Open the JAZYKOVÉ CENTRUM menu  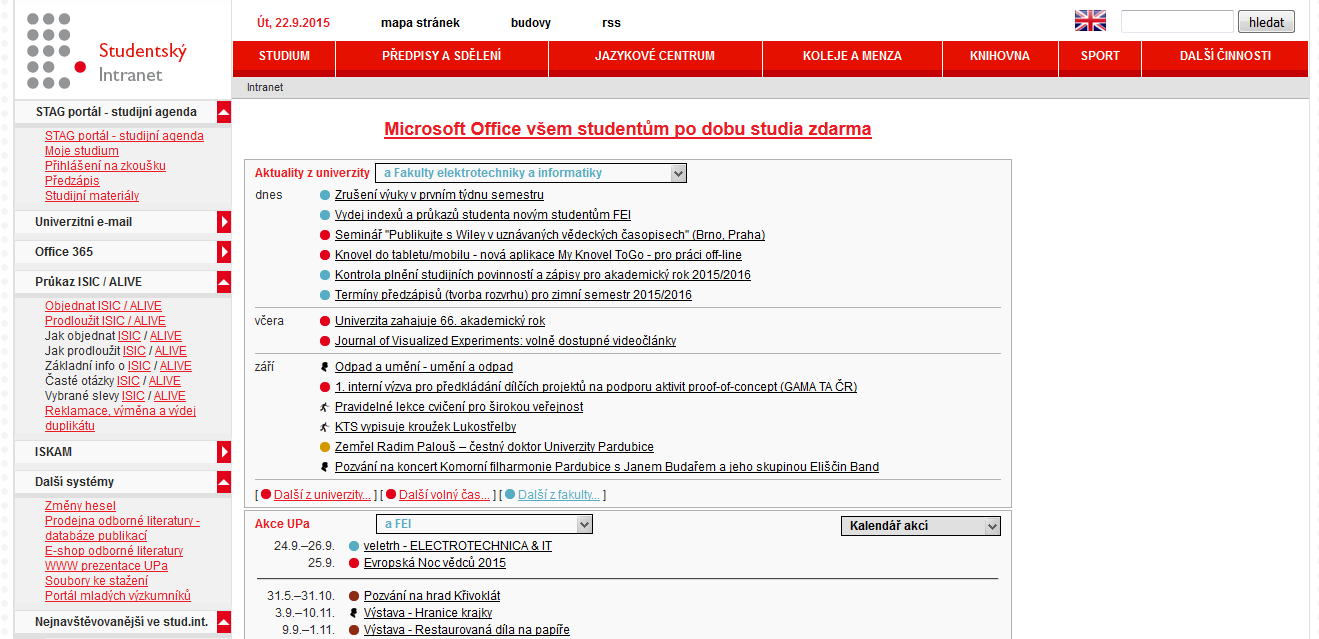tap(655, 56)
